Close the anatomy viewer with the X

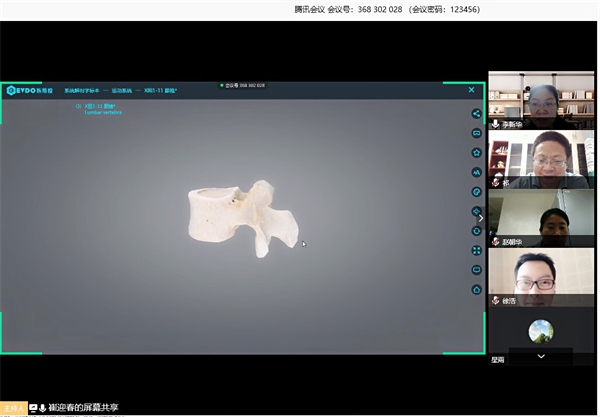pyautogui.click(x=472, y=90)
